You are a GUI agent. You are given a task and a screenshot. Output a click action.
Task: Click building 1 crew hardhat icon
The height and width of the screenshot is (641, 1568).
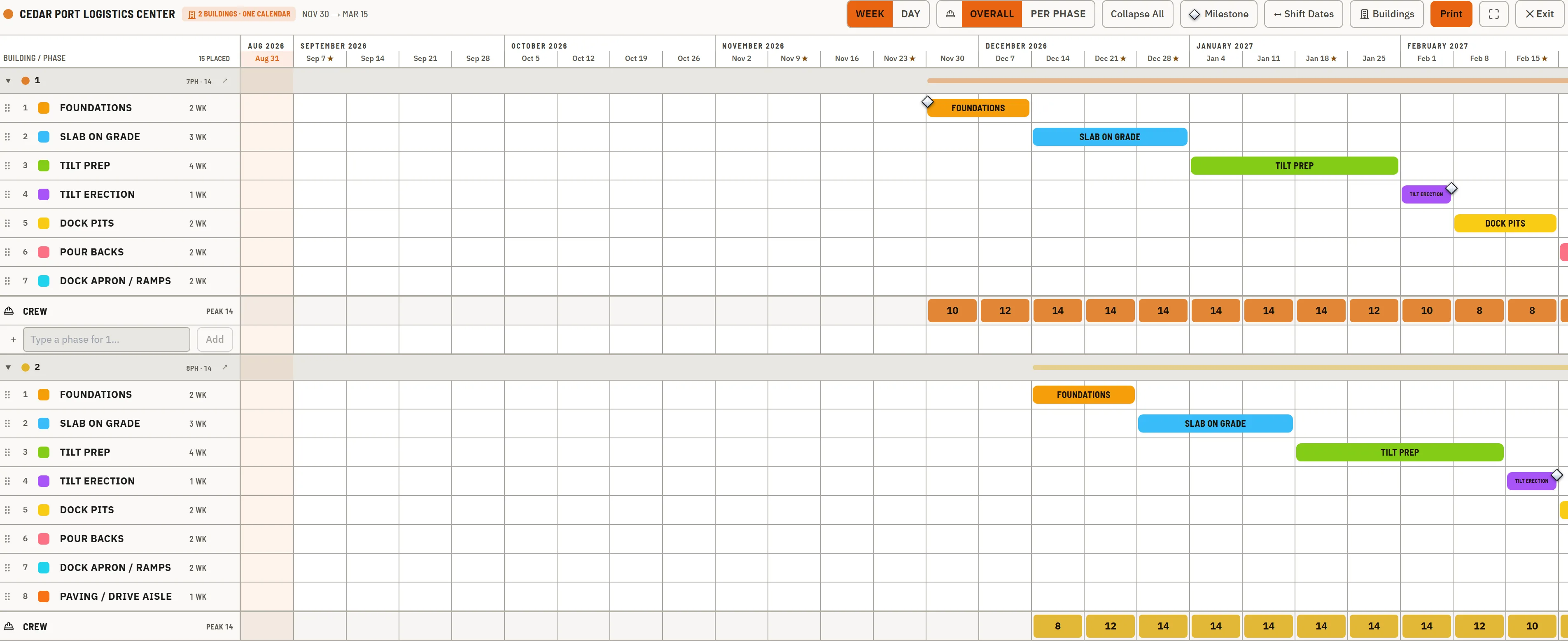(x=9, y=311)
